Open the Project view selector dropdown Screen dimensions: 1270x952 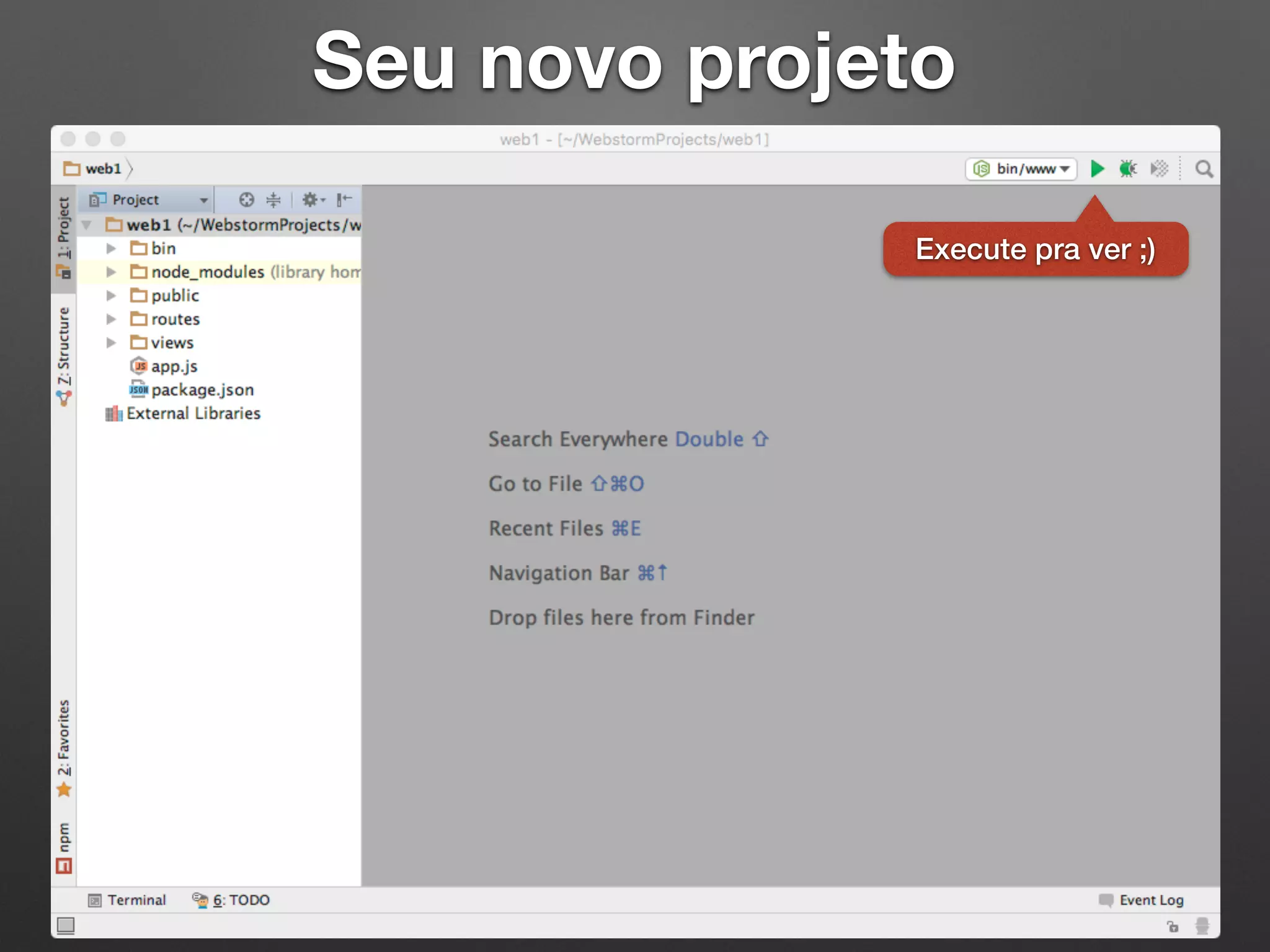point(148,200)
